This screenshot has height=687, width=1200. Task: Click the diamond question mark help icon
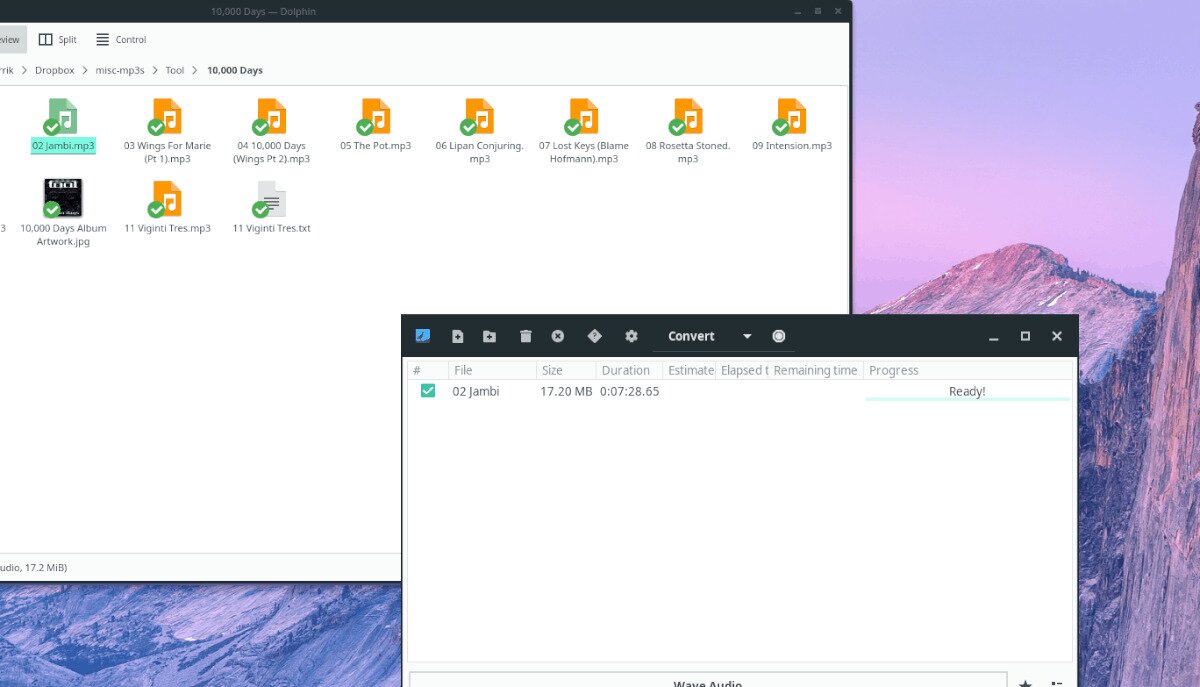594,336
